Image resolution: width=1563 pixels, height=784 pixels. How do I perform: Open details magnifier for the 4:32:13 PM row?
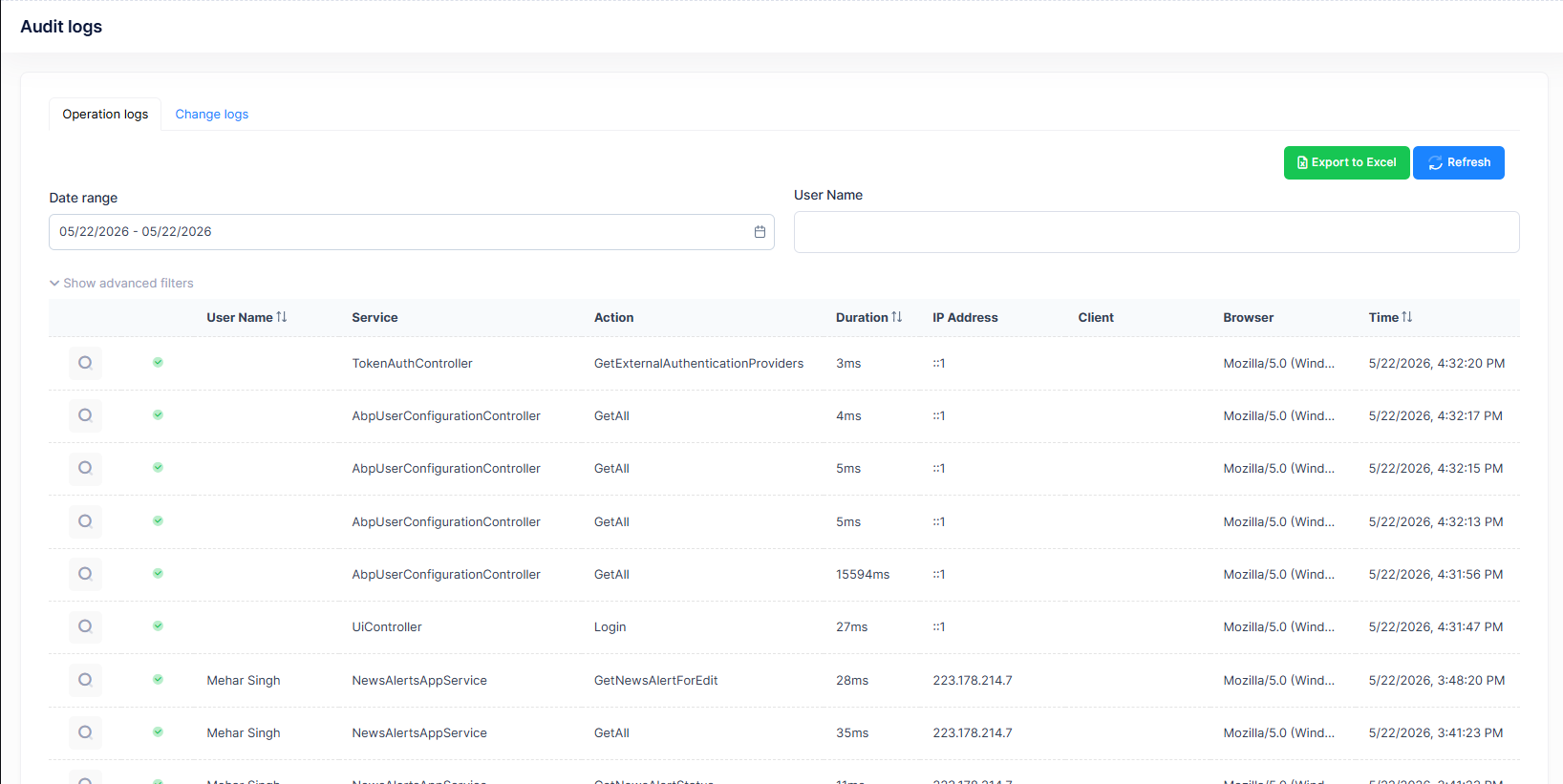pyautogui.click(x=85, y=521)
